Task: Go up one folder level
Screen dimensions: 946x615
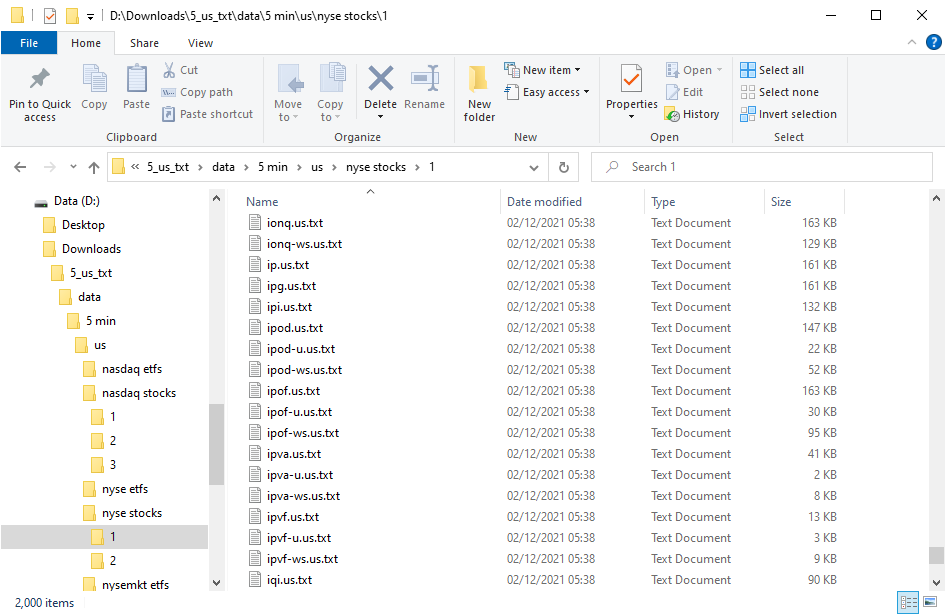Action: [x=94, y=167]
